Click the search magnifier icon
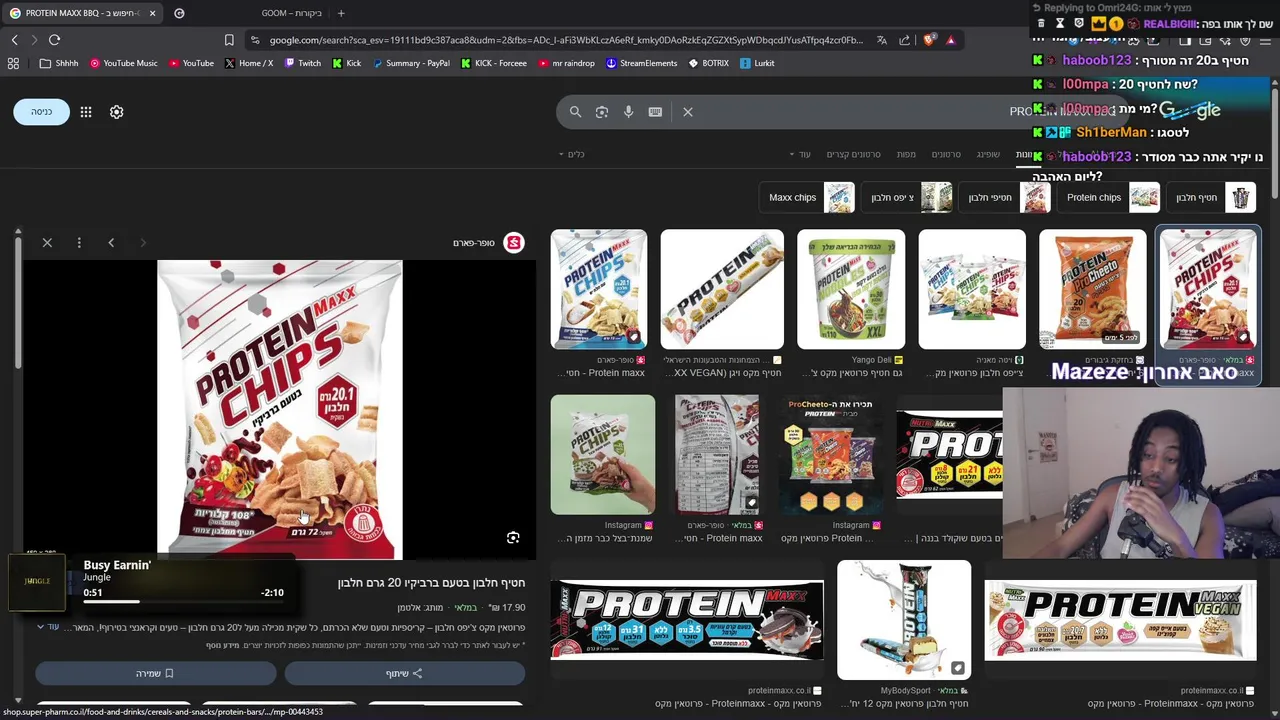This screenshot has width=1280, height=720. point(575,112)
